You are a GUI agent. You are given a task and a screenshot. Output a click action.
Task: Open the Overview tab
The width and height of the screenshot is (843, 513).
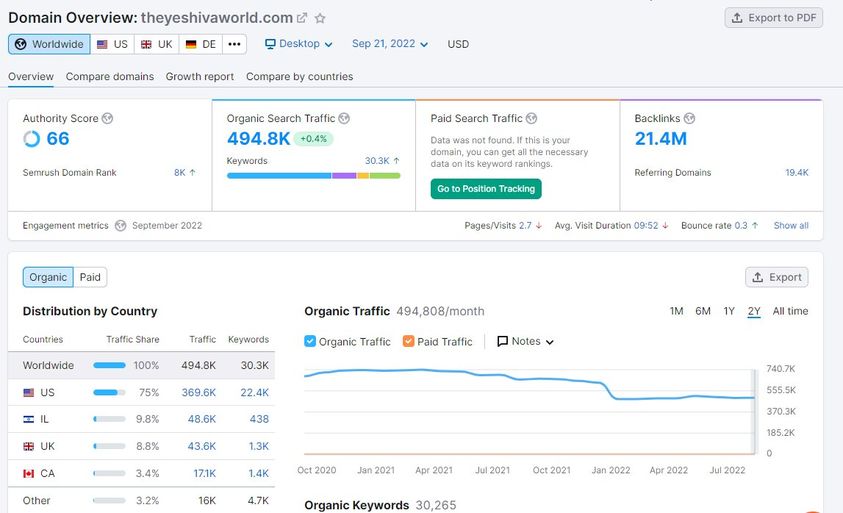(x=31, y=76)
